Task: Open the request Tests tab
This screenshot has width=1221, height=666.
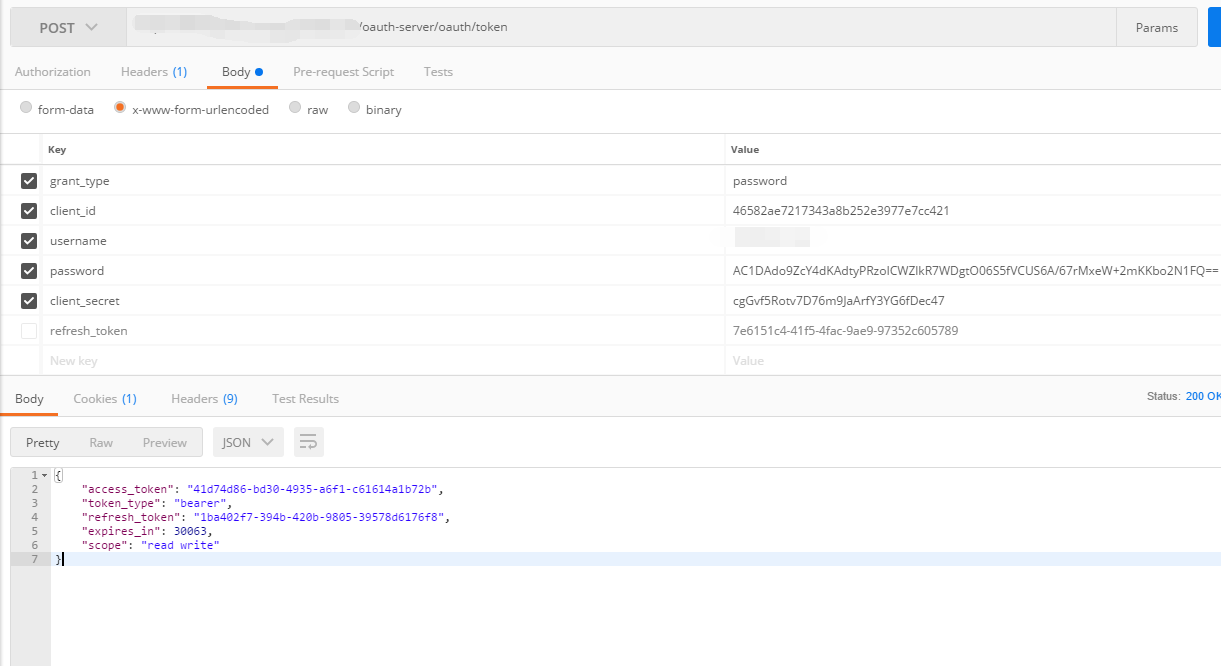Action: click(438, 72)
